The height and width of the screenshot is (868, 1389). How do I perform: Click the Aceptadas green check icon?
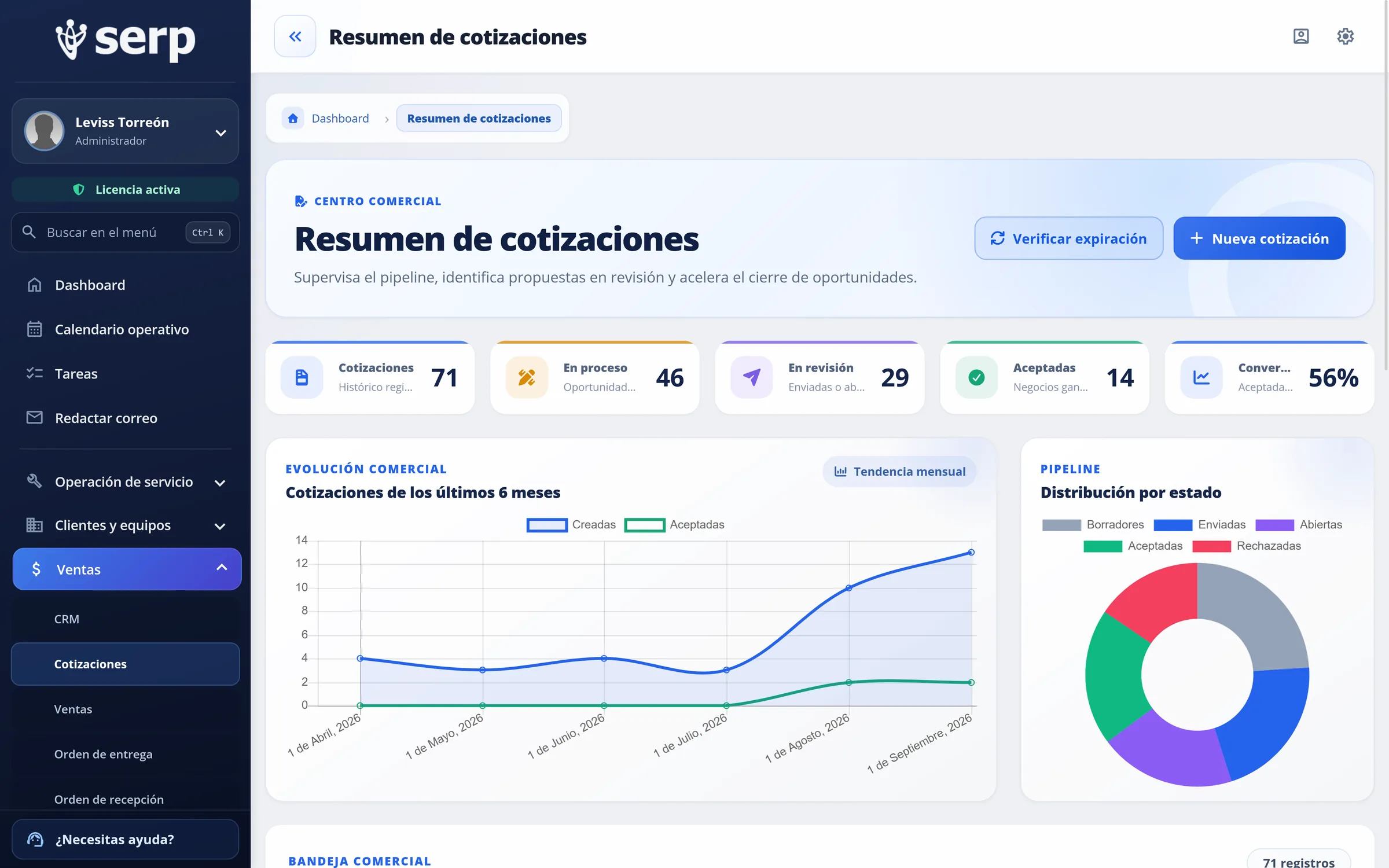[976, 377]
